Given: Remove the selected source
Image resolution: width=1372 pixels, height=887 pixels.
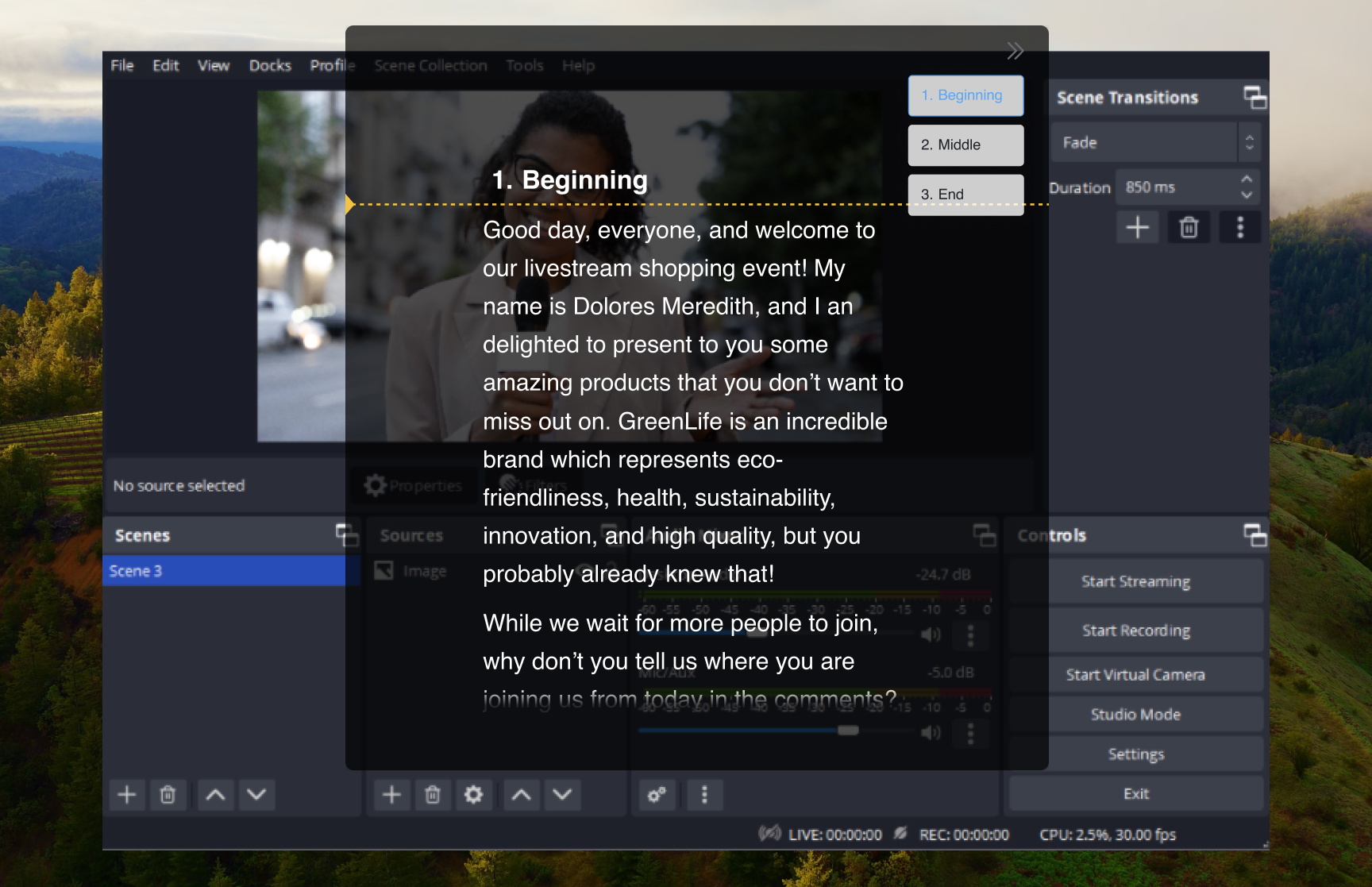Looking at the screenshot, I should pos(433,795).
